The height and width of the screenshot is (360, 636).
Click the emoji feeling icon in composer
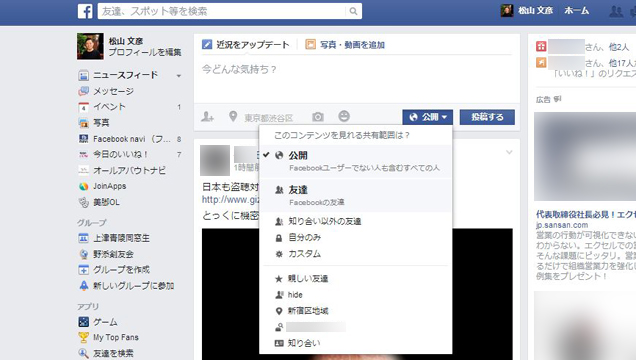pos(344,116)
